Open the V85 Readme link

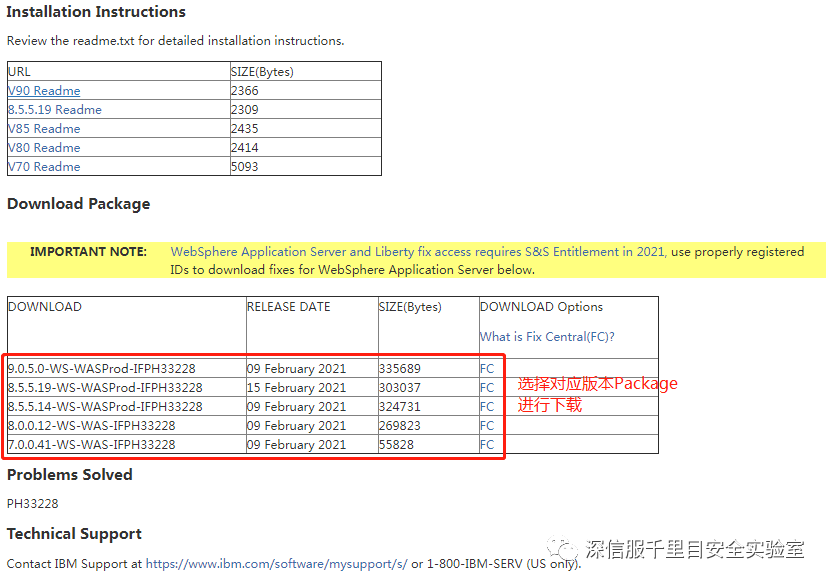tap(44, 129)
